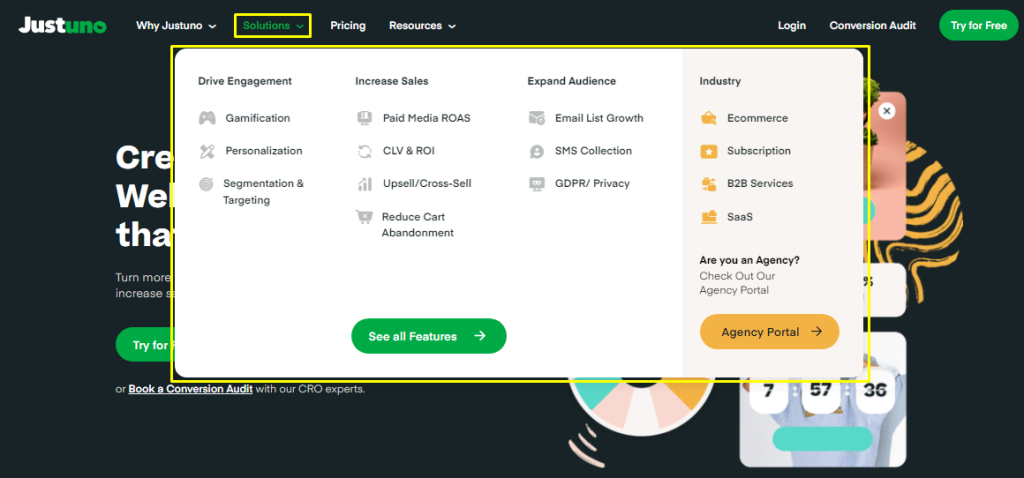Click the spin wheel graphic

[x=640, y=405]
